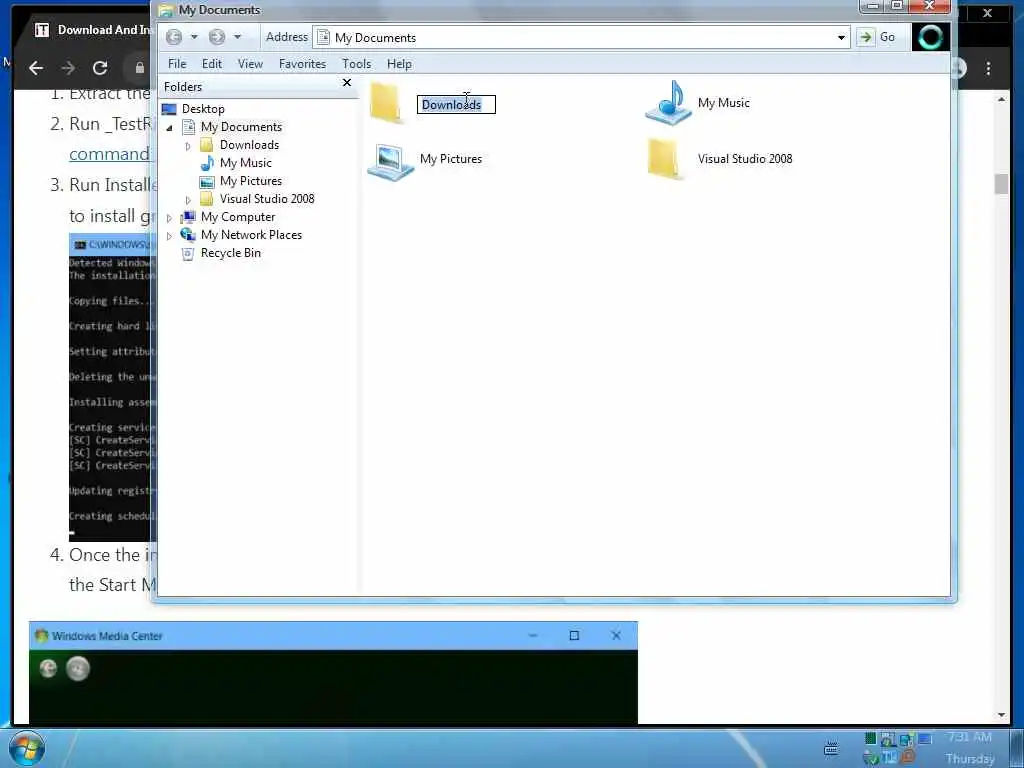Screen dimensions: 1024x768
Task: Click the down arrow of the browser scrollbar
Action: point(1002,714)
